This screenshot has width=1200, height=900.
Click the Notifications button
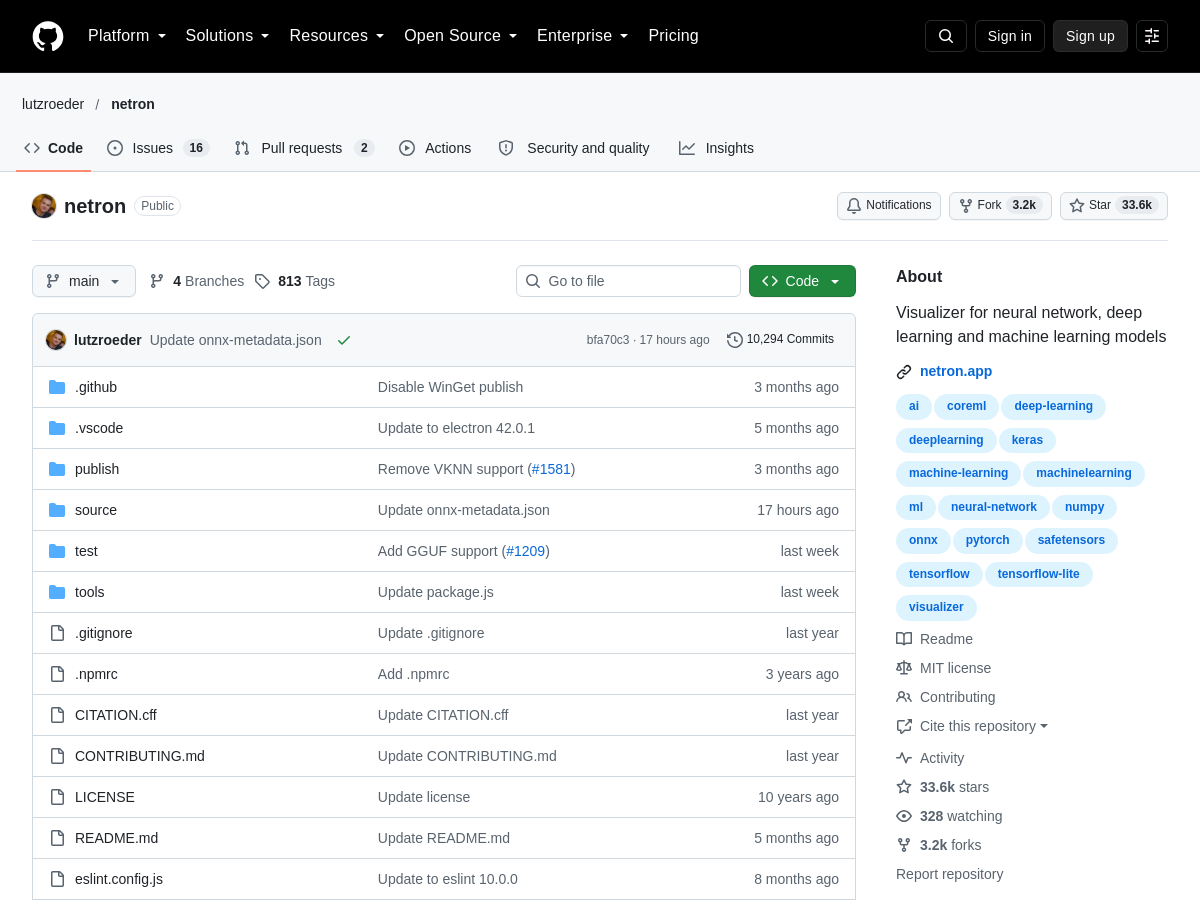coord(889,206)
